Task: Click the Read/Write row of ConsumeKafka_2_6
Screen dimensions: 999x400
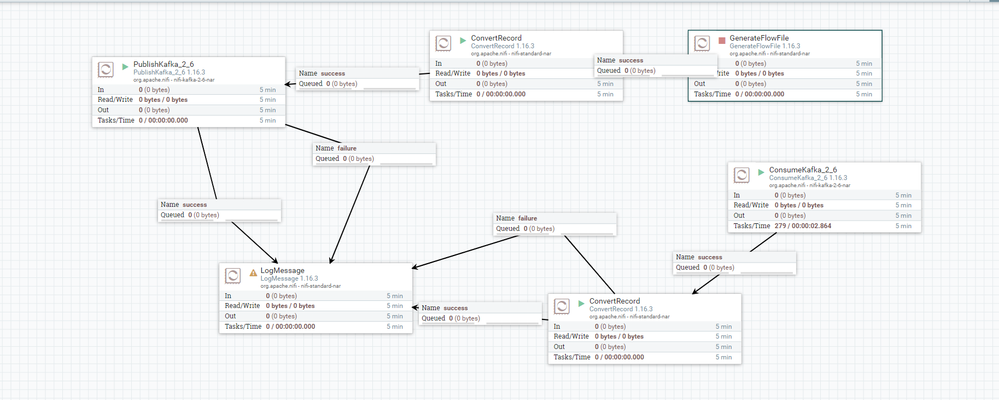Action: pos(824,205)
